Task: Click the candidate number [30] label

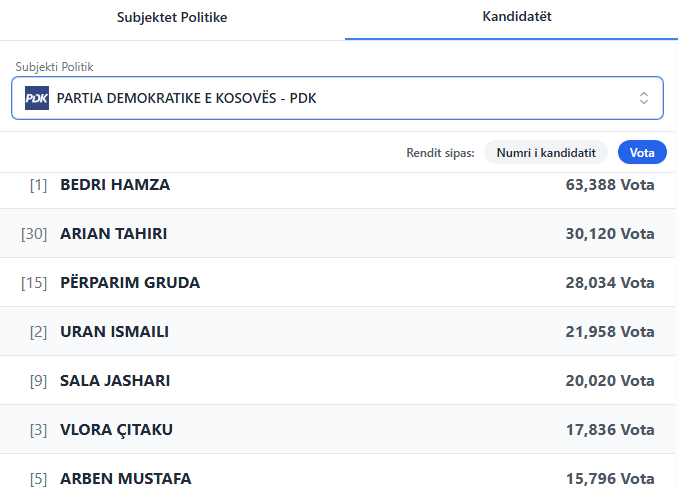Action: pos(34,234)
